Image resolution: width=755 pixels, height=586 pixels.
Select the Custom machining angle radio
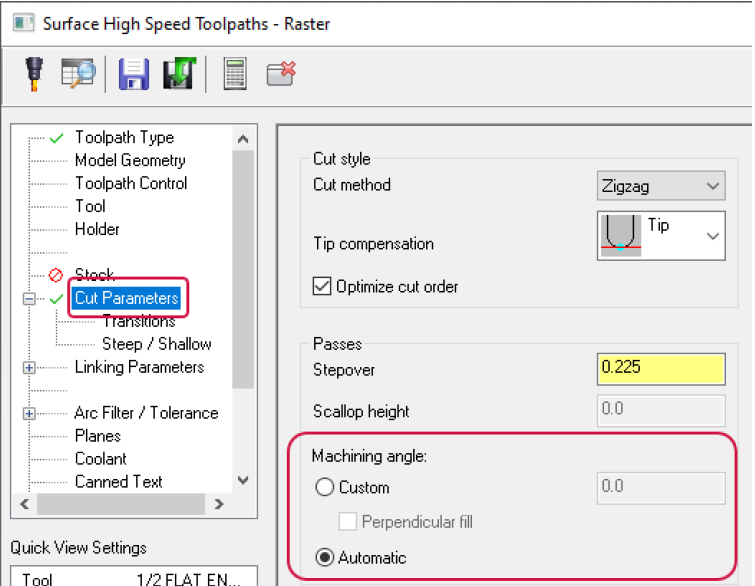[x=325, y=487]
